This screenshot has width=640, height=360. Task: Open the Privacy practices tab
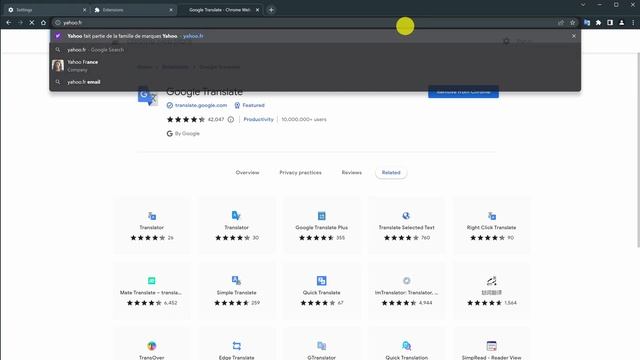point(300,173)
